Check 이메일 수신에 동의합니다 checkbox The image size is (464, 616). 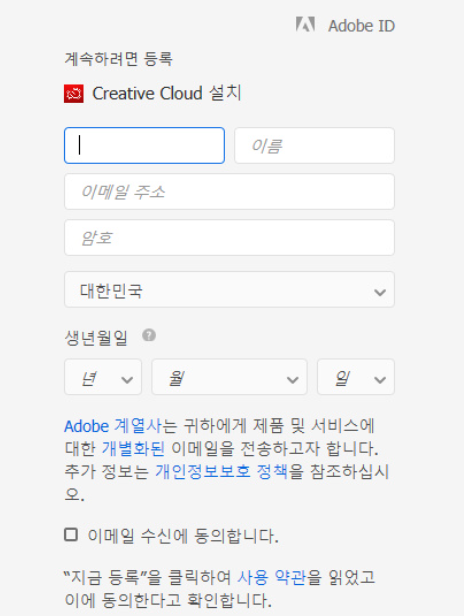(71, 535)
